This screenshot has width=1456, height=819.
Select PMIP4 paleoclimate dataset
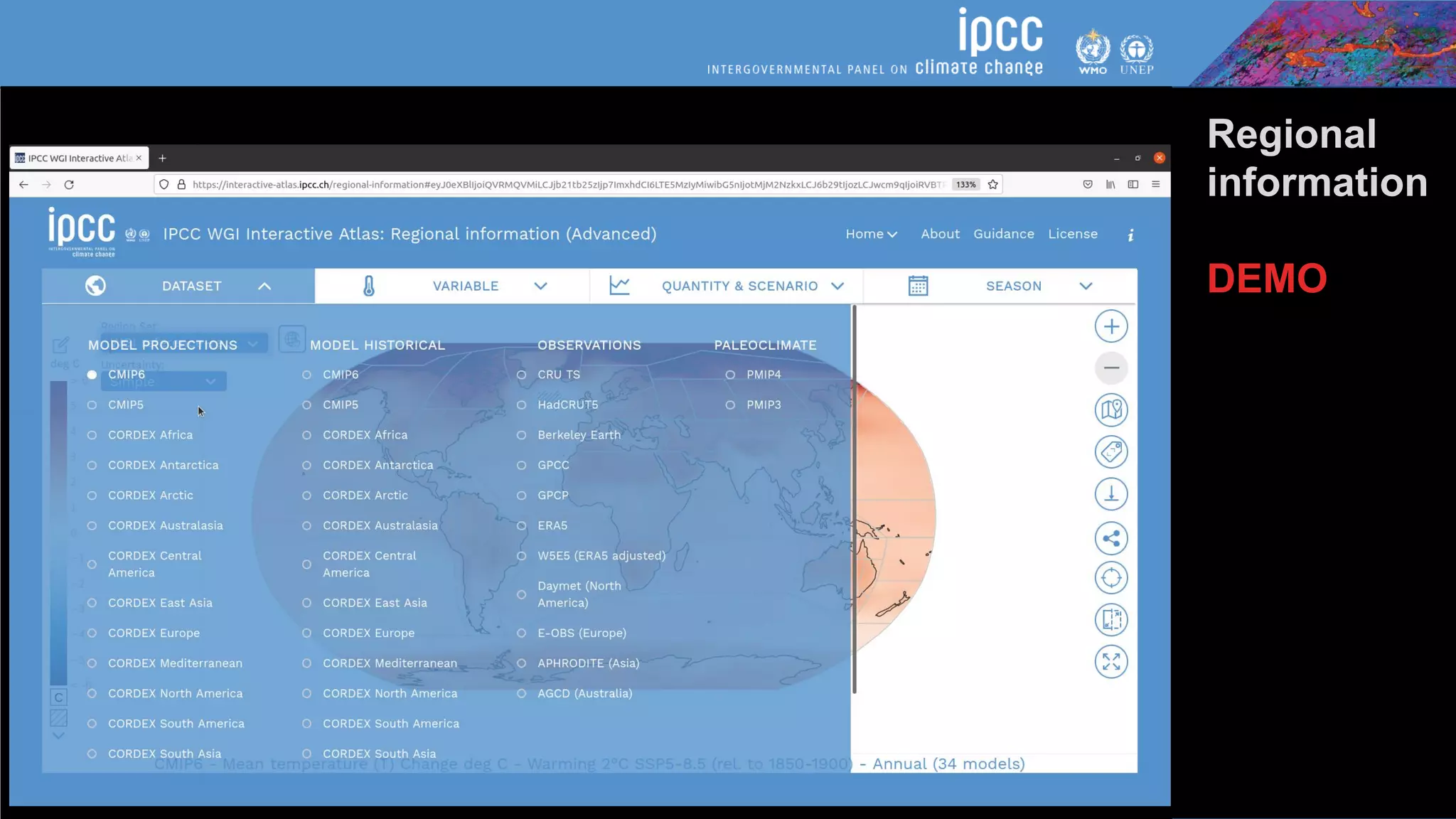coord(753,375)
